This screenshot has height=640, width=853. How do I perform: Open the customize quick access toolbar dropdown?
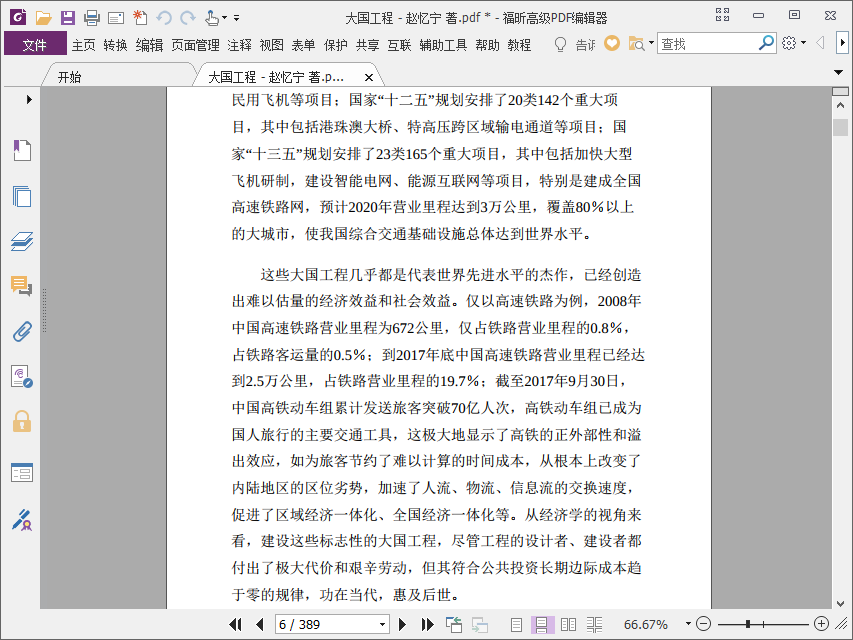click(x=237, y=18)
